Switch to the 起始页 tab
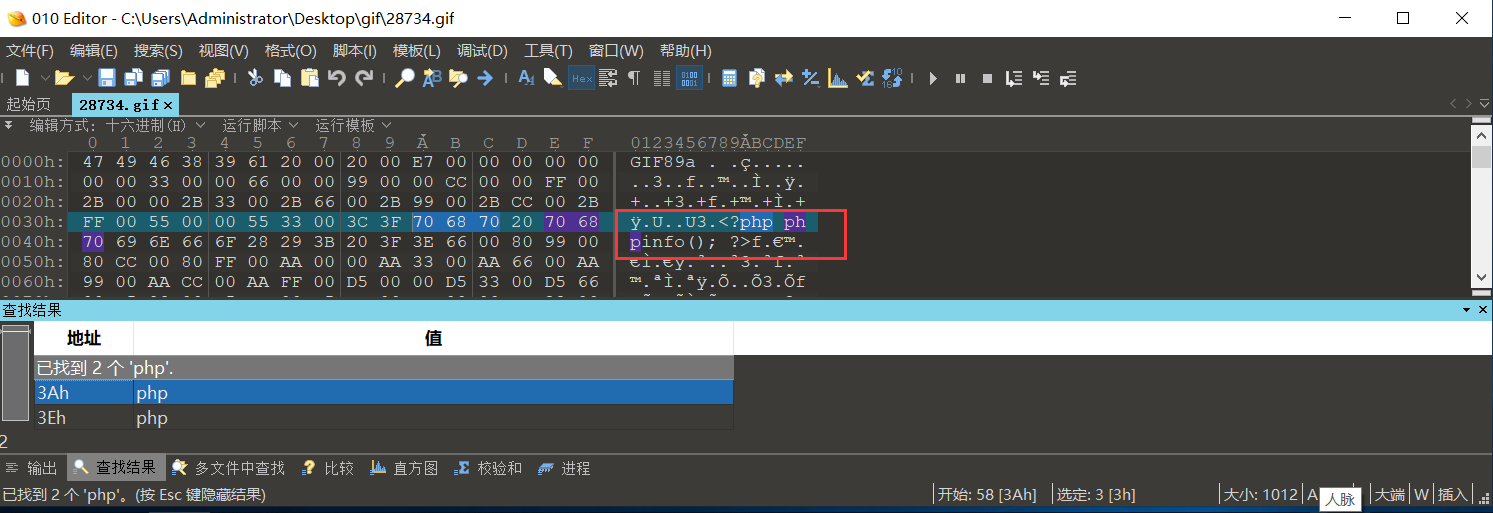The image size is (1493, 513). pos(28,104)
